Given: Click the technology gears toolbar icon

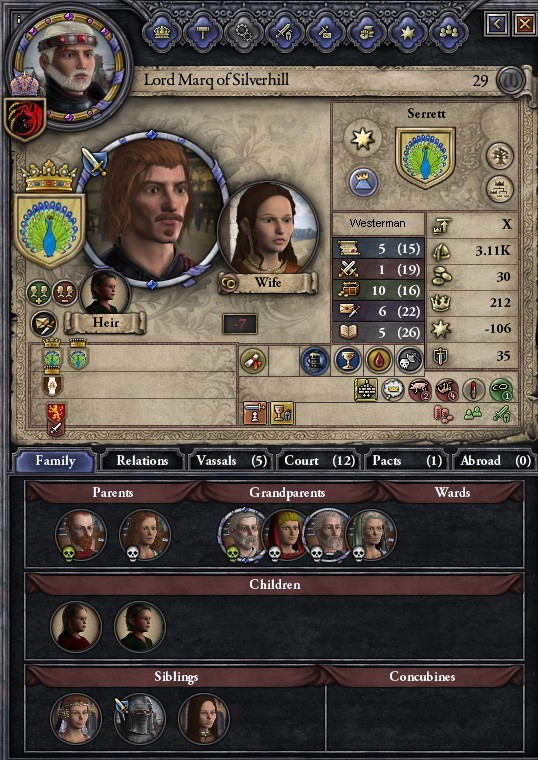Looking at the screenshot, I should click(243, 32).
